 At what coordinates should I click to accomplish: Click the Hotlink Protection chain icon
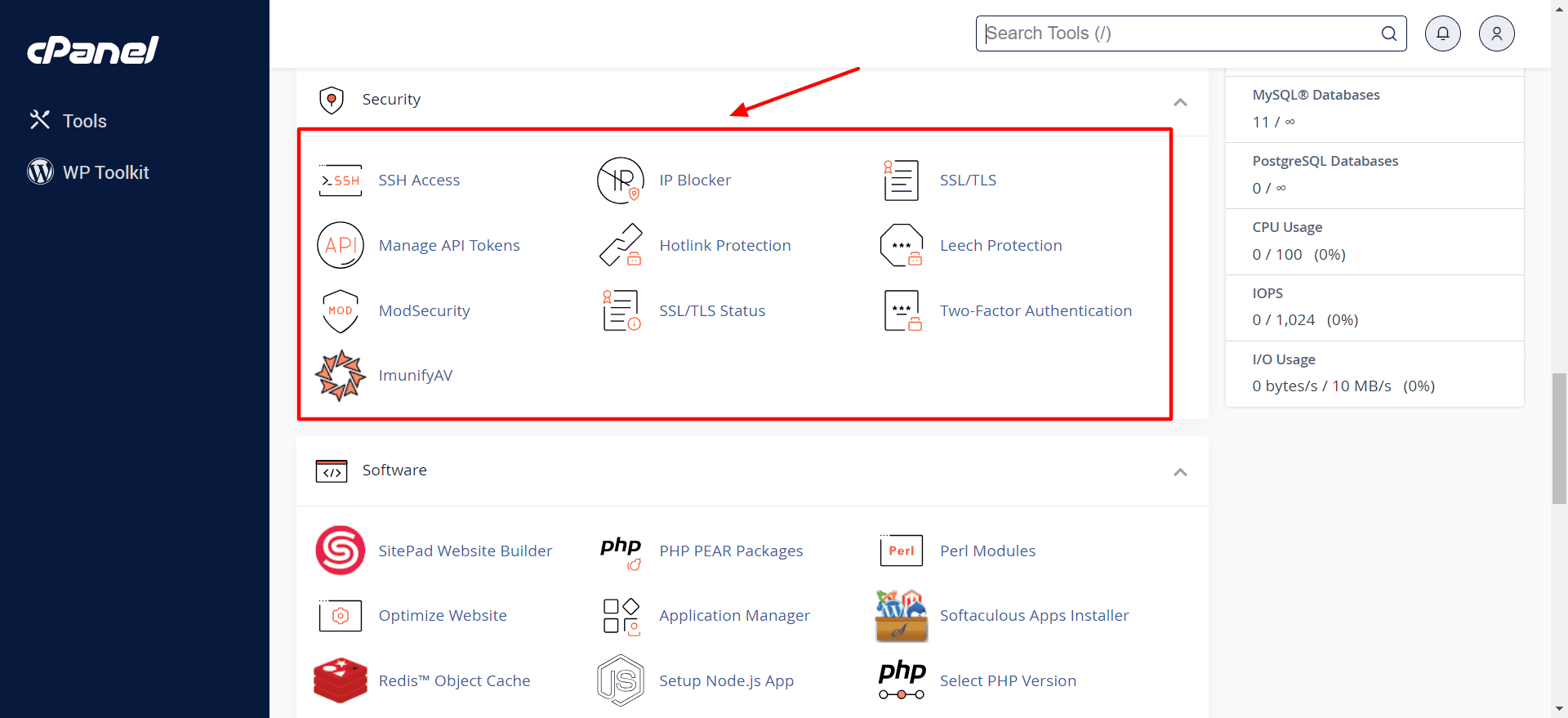point(621,246)
